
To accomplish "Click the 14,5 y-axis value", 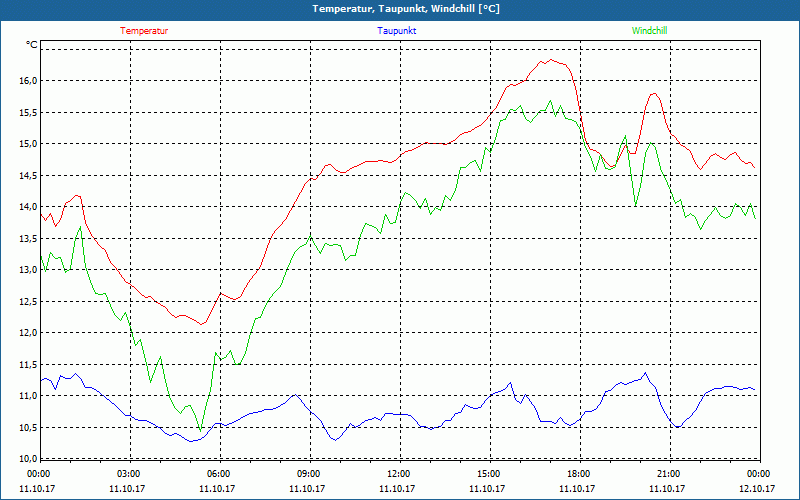I will (28, 176).
